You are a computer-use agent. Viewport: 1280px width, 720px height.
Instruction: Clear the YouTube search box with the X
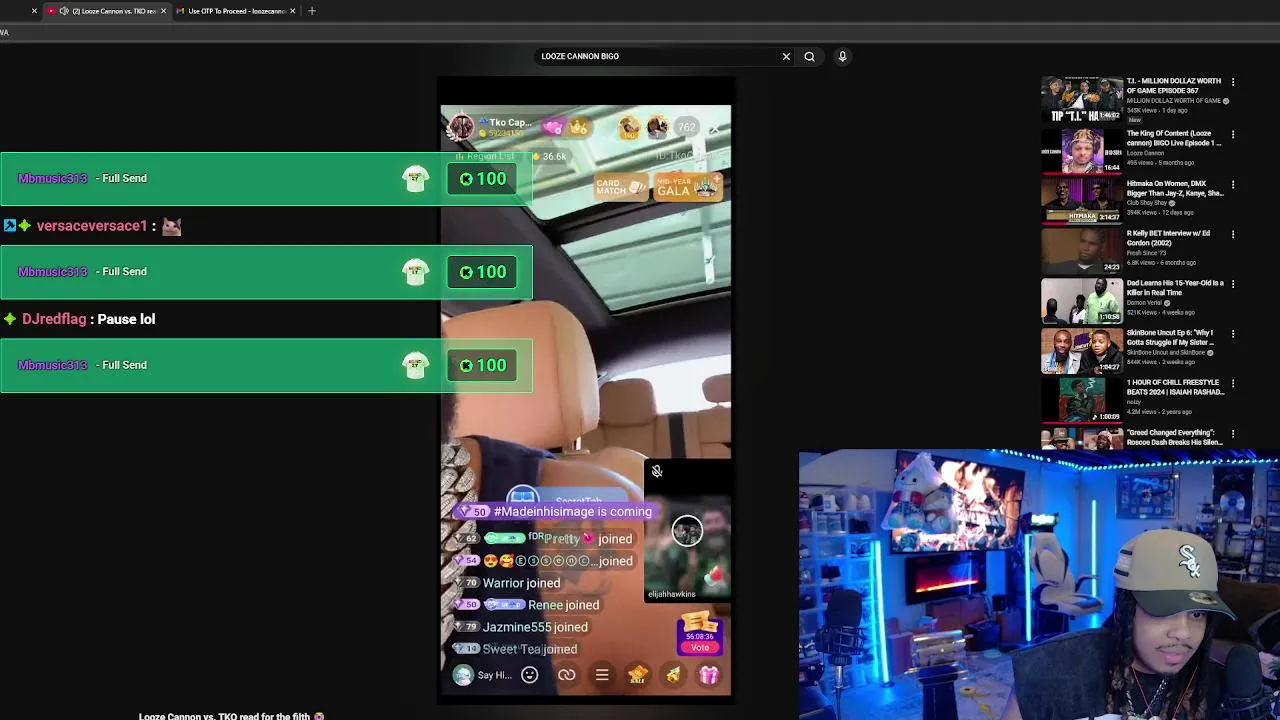[x=786, y=56]
